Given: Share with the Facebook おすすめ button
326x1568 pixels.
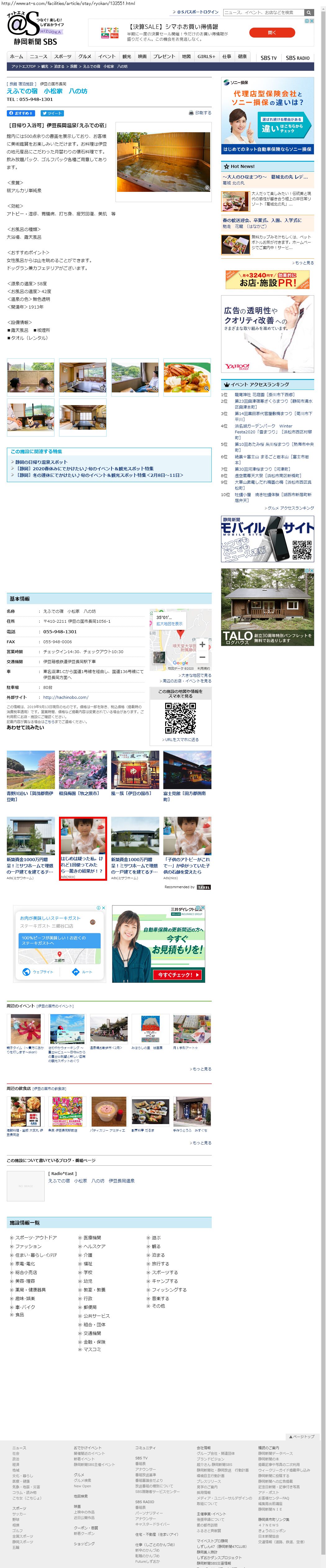Looking at the screenshot, I should pos(21,113).
